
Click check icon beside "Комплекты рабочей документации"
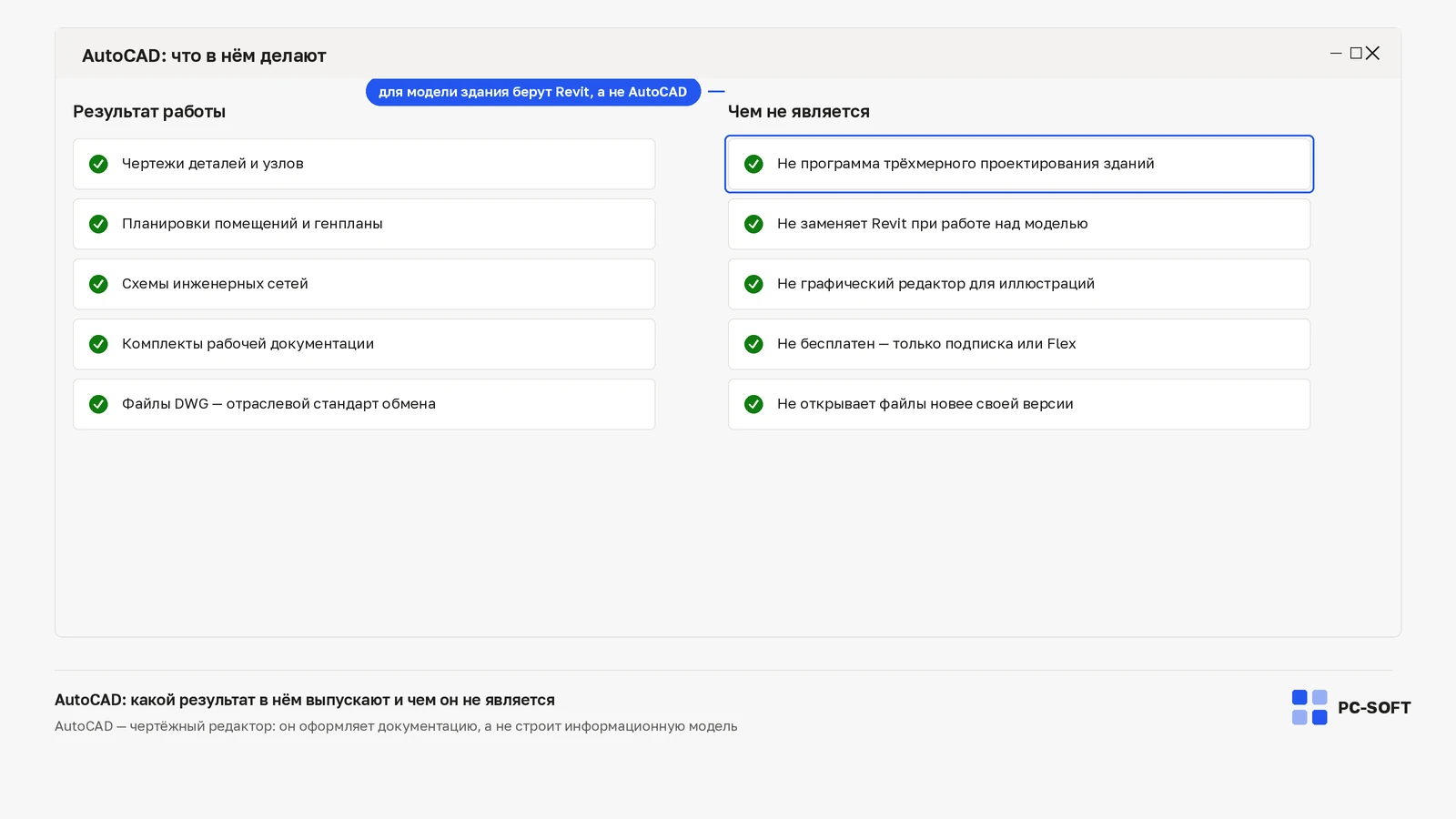(98, 344)
